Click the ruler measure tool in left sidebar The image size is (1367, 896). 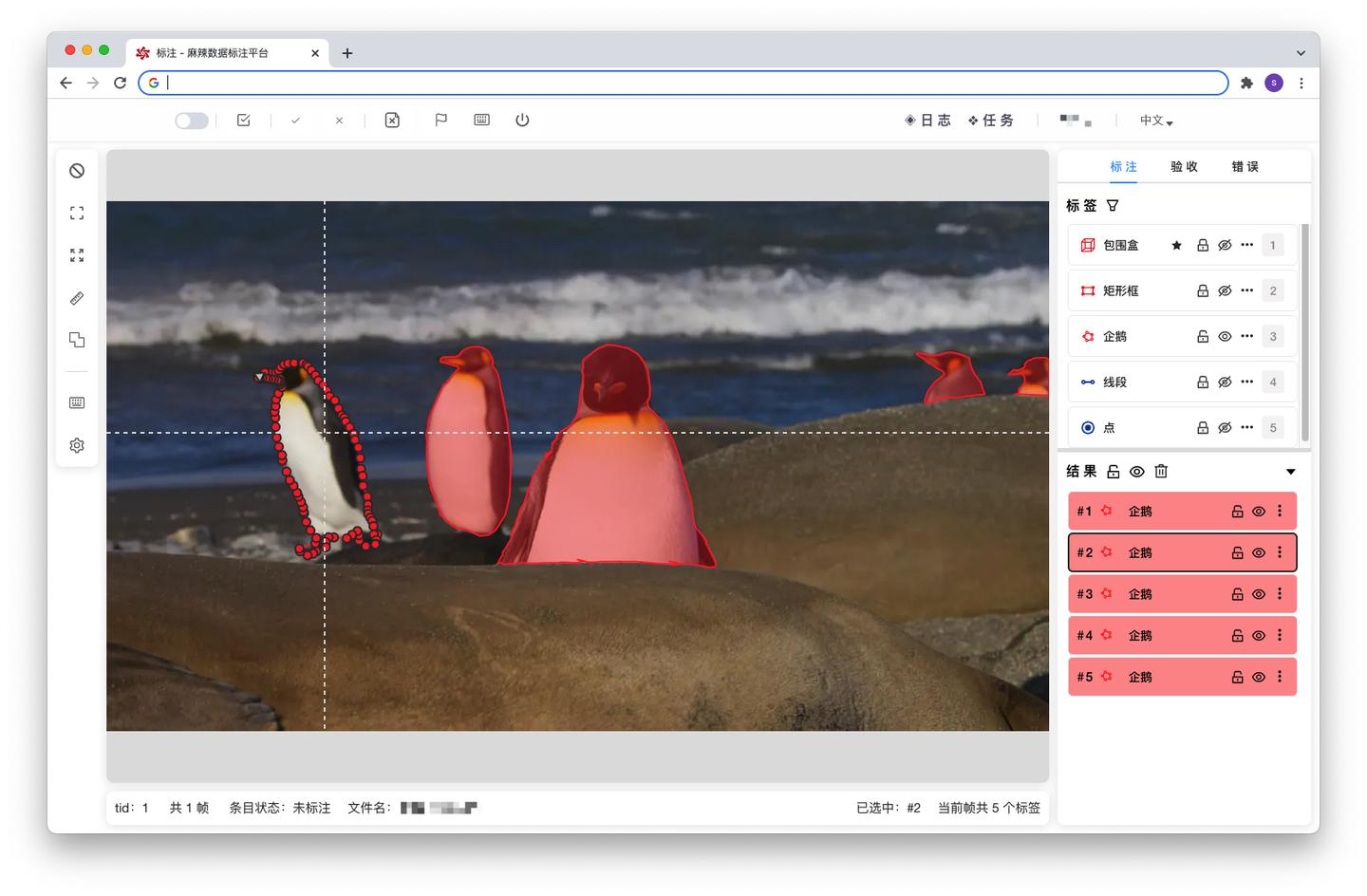[77, 298]
